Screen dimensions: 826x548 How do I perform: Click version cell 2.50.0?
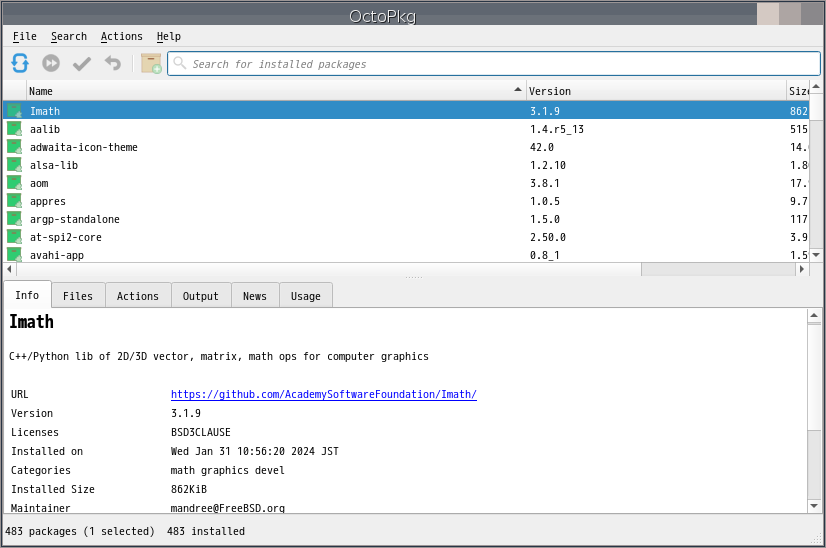[x=548, y=237]
